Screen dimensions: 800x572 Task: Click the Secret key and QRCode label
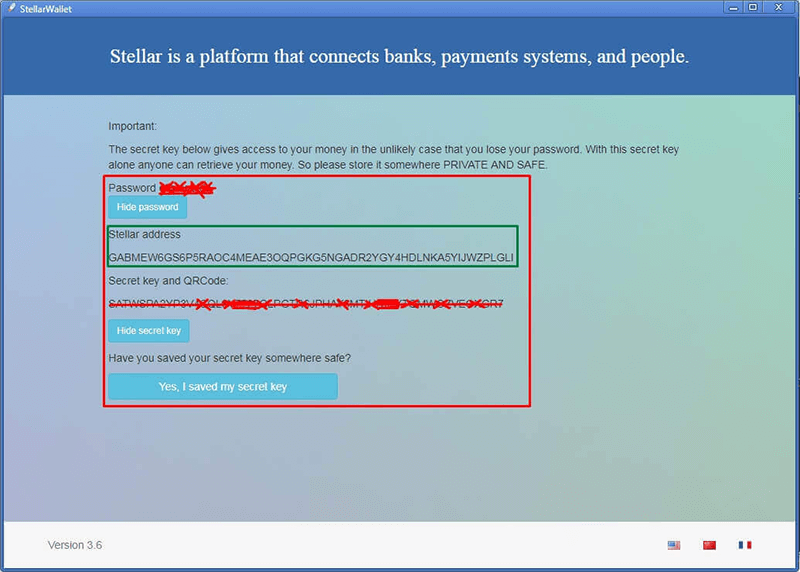168,281
